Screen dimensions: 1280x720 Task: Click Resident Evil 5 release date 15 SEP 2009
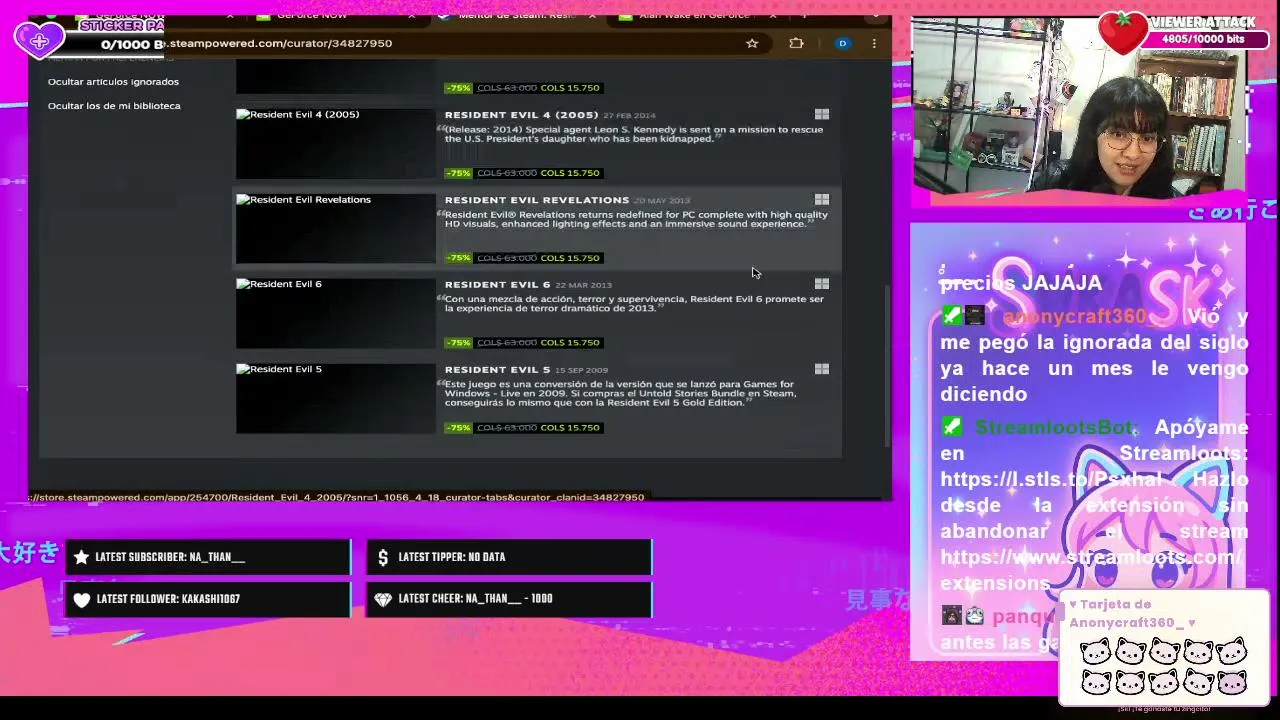click(581, 371)
